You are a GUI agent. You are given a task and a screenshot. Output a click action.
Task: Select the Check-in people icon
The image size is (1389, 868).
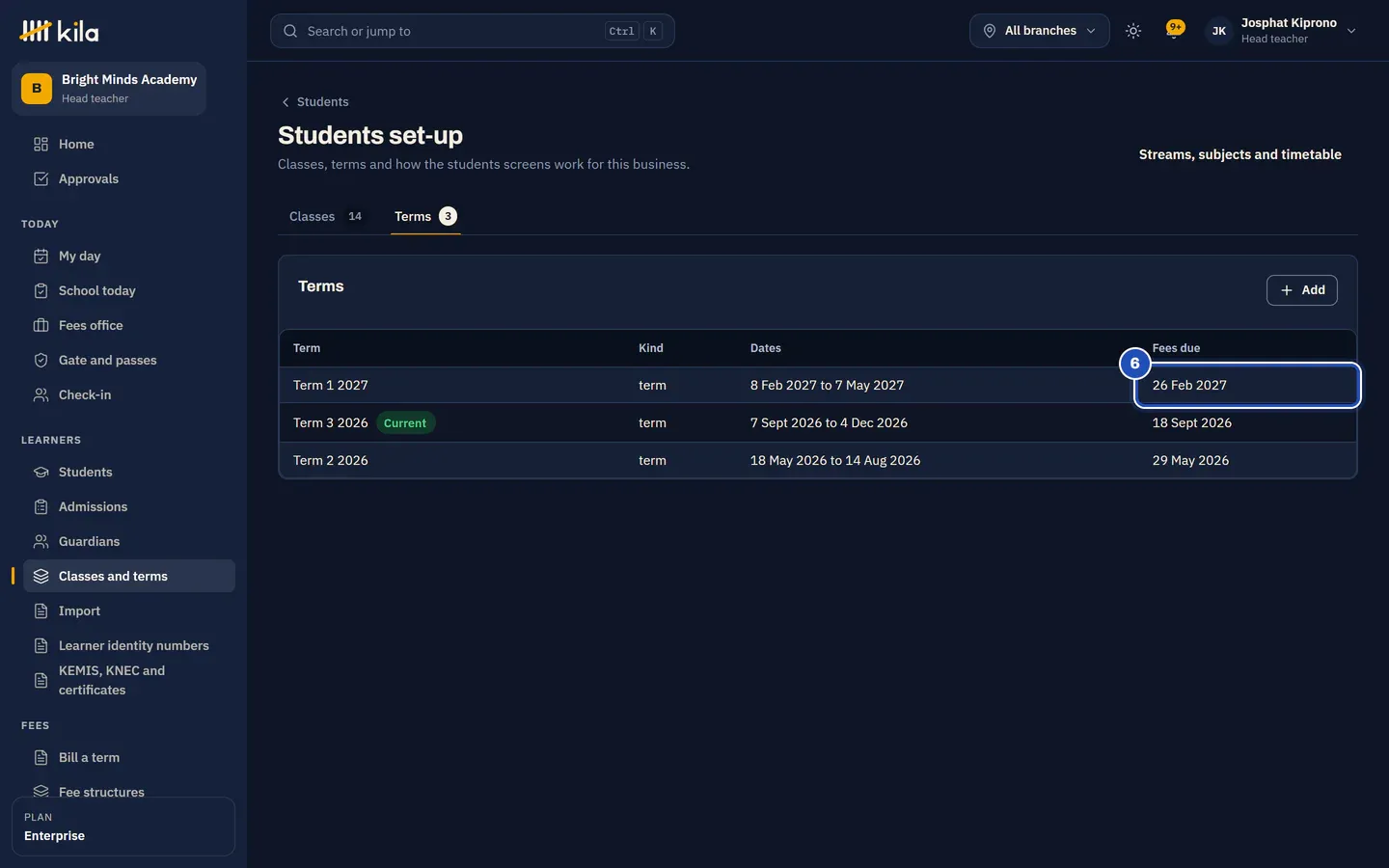click(x=41, y=395)
